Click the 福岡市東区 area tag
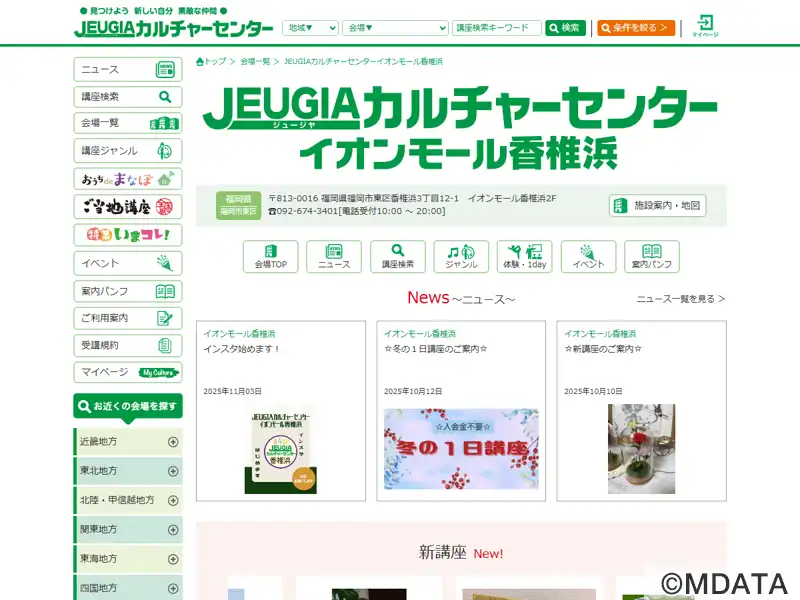800x600 pixels. coord(238,212)
